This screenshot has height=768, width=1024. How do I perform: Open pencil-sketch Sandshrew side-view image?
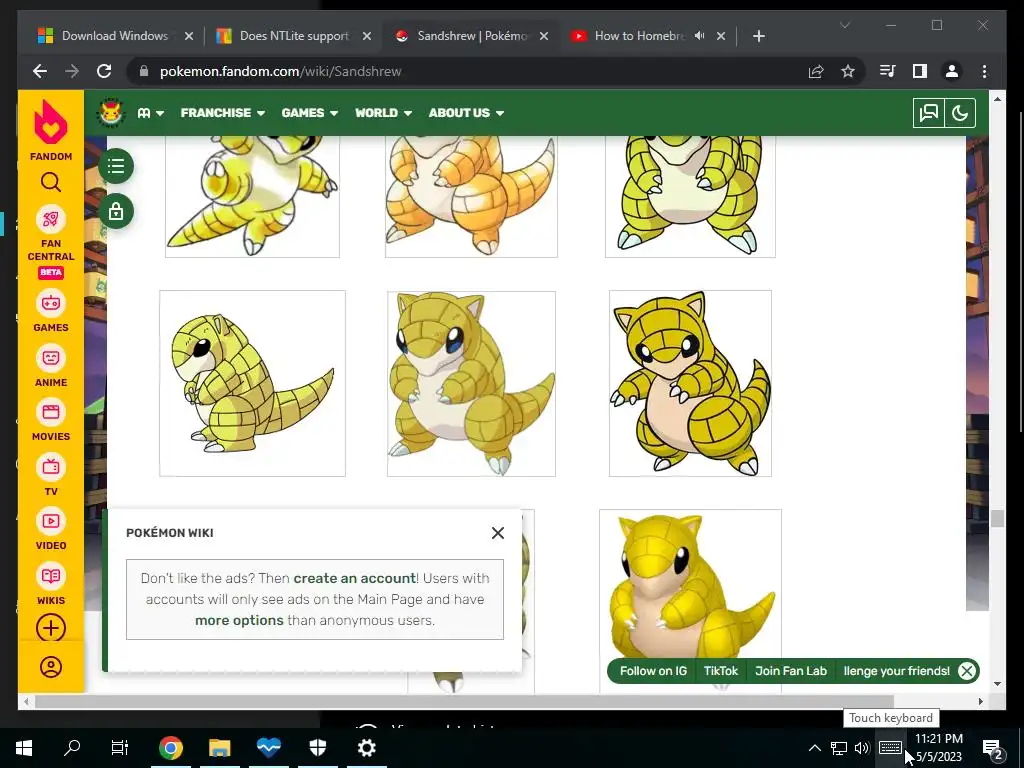[252, 383]
